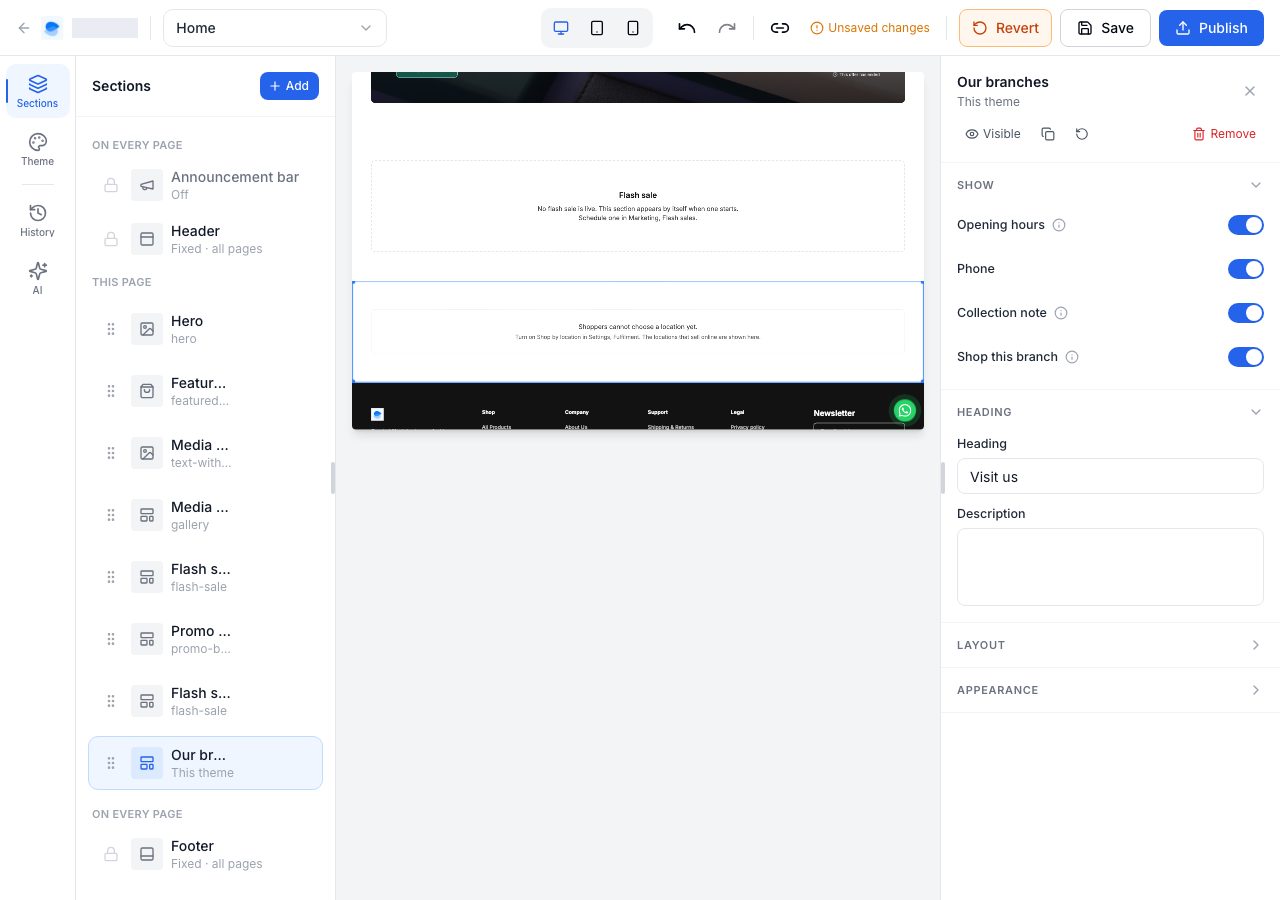This screenshot has width=1280, height=900.
Task: Open the Sections tab
Action: [x=38, y=91]
